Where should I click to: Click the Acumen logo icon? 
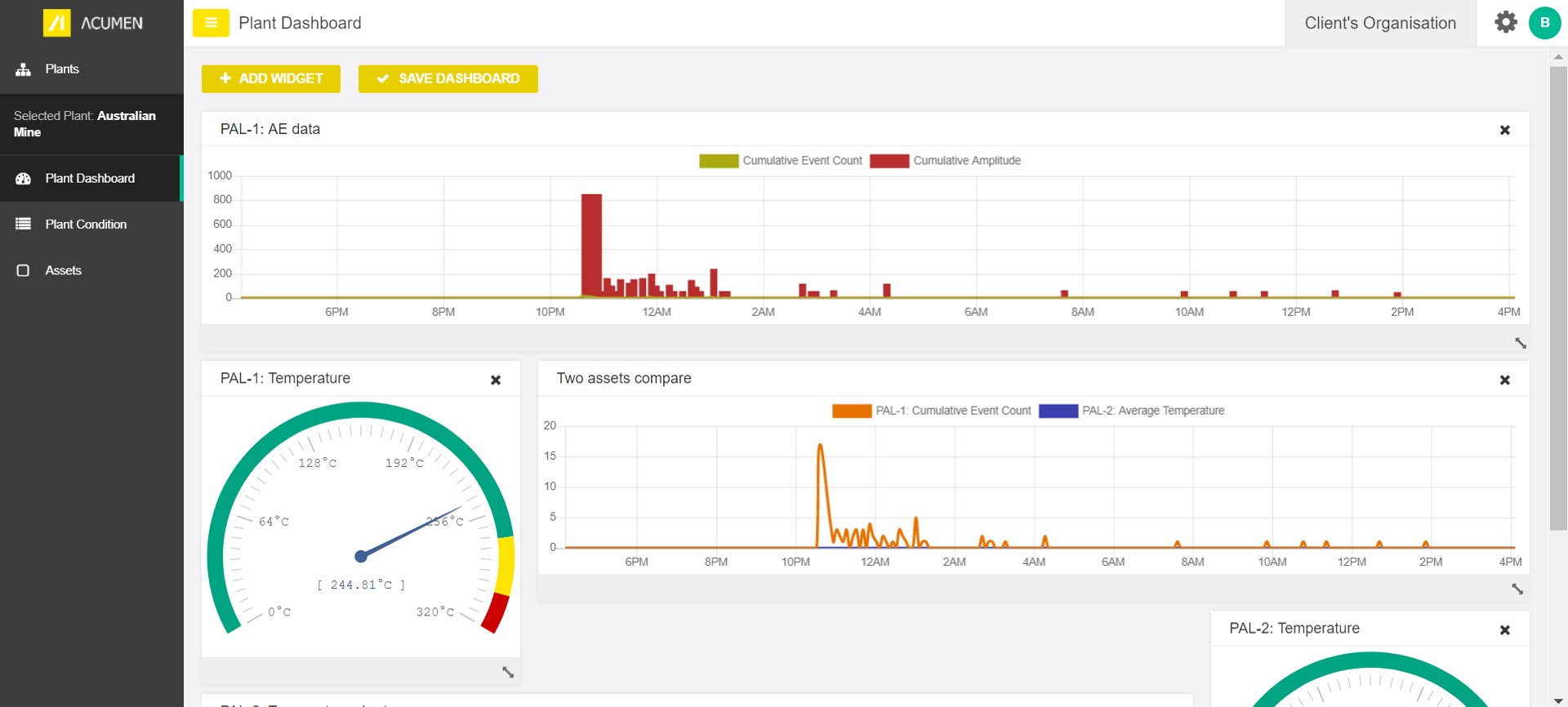(x=56, y=23)
